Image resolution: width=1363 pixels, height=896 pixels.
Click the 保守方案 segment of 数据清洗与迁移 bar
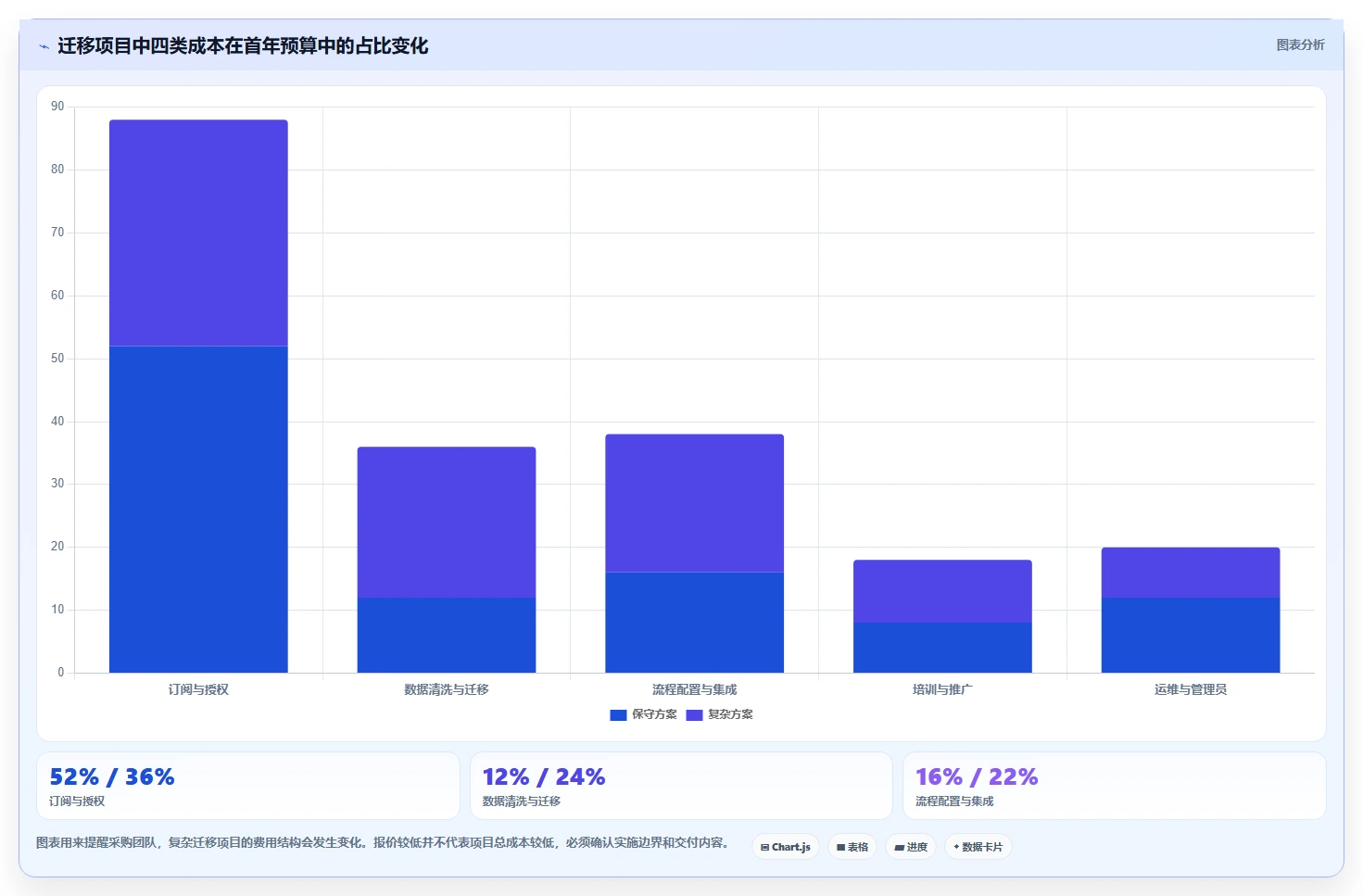[x=447, y=635]
